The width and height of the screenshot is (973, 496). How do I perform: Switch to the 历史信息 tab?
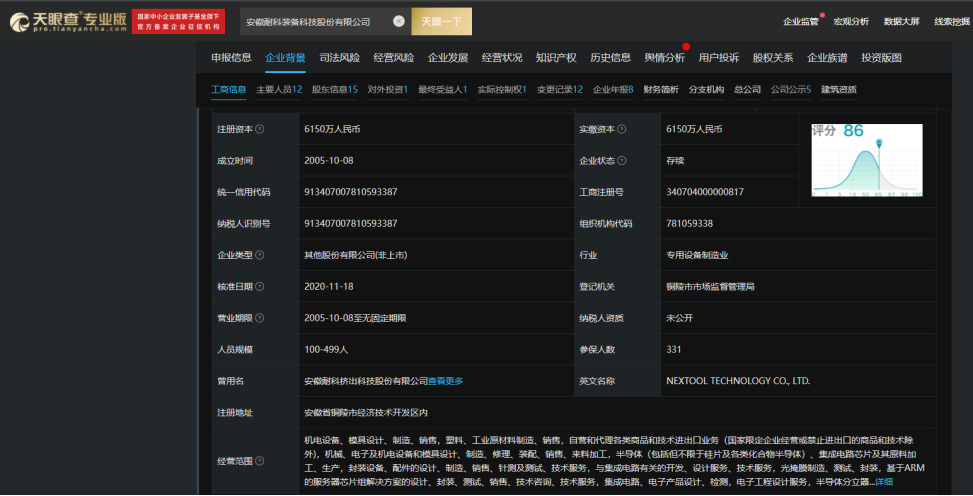click(x=610, y=58)
